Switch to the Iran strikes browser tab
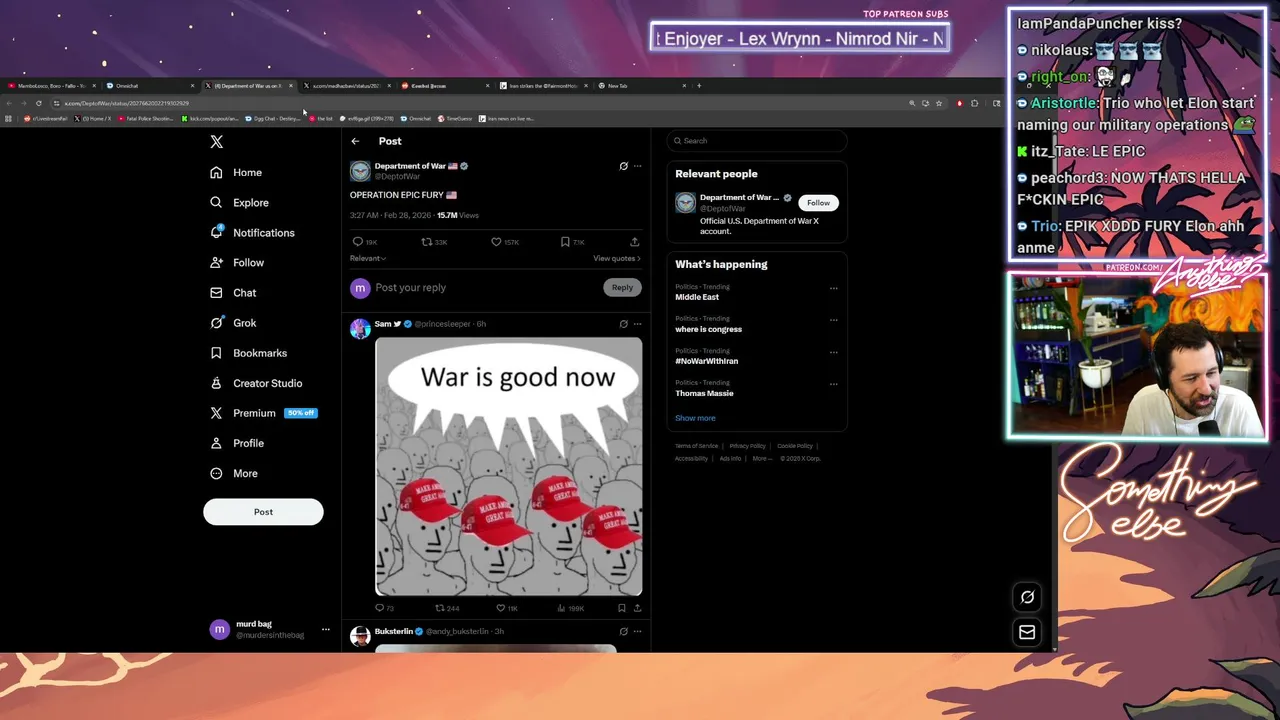The image size is (1280, 720). (x=544, y=86)
